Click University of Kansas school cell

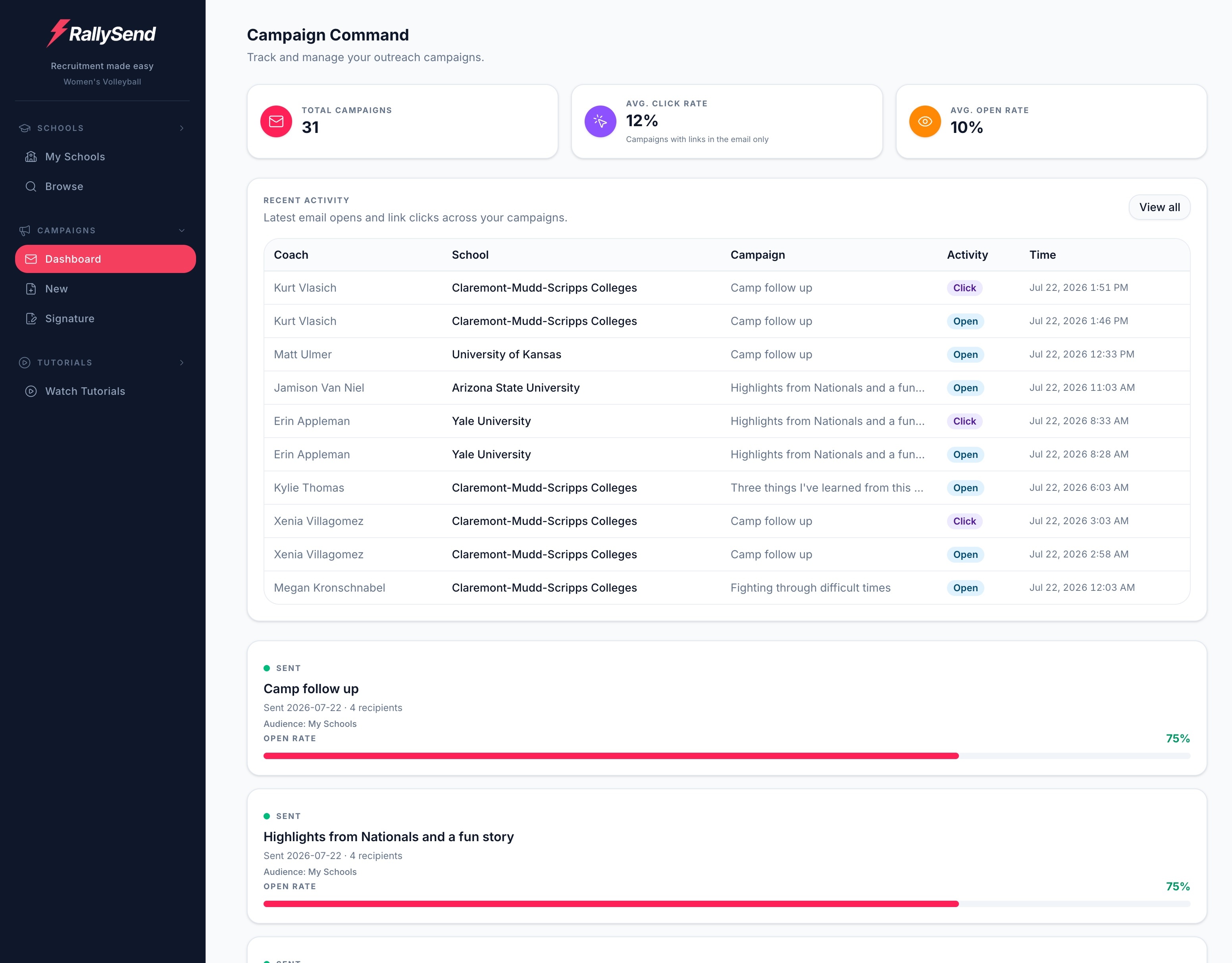[506, 355]
